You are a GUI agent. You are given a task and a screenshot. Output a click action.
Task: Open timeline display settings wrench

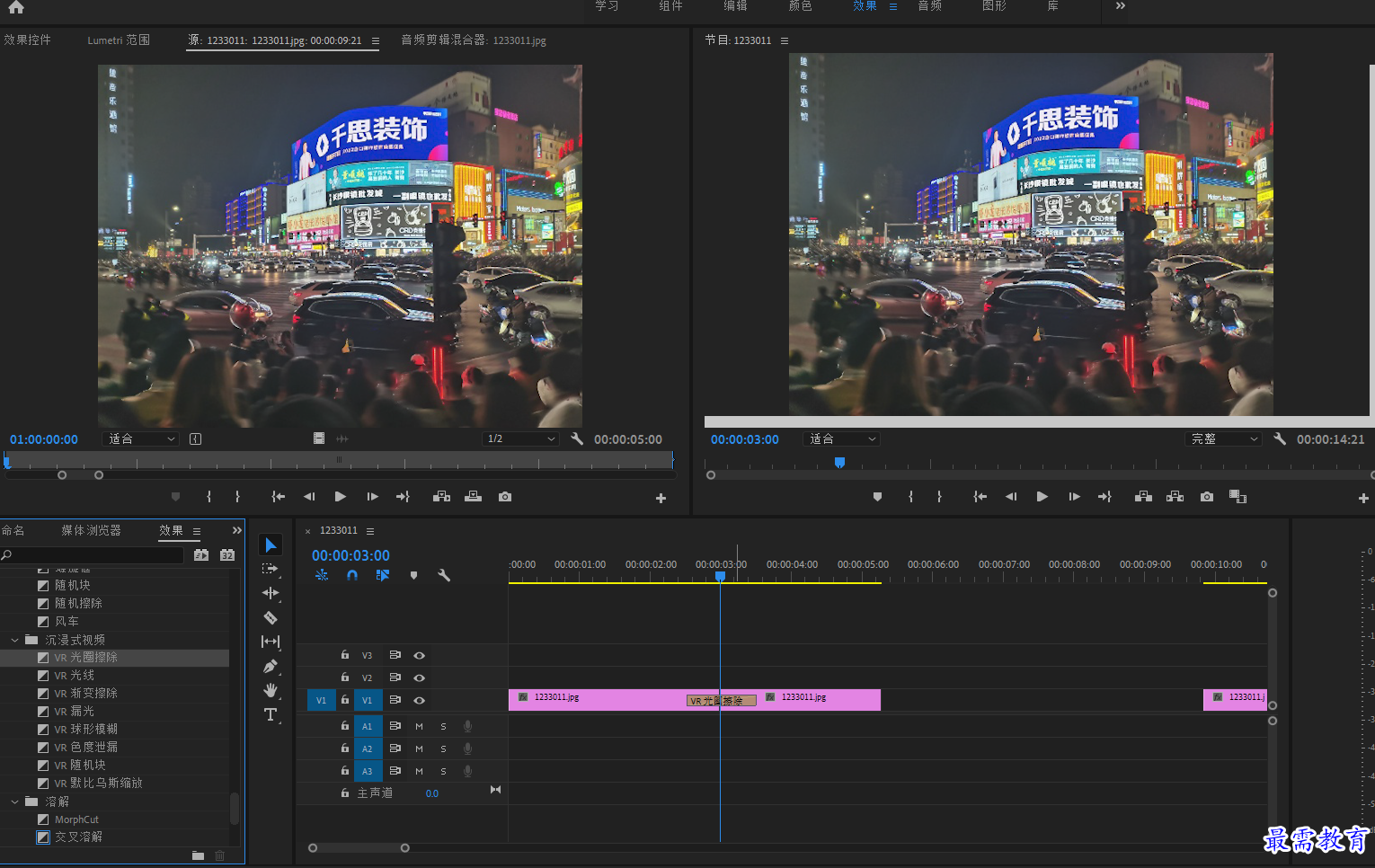click(x=444, y=575)
